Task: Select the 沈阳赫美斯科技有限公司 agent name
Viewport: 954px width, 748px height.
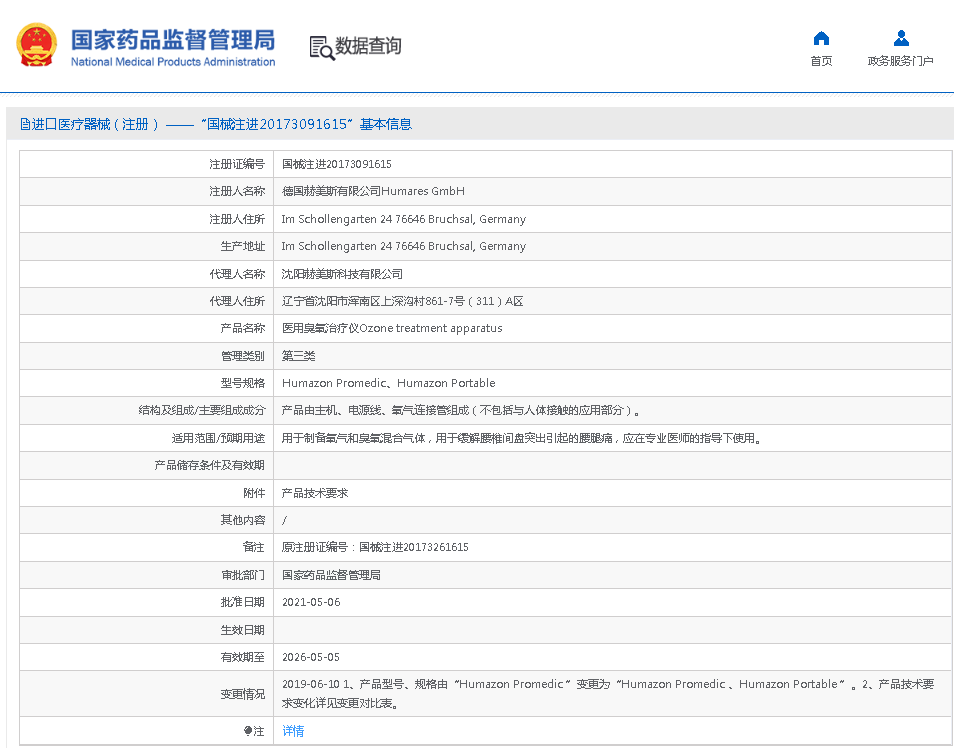Action: point(342,274)
